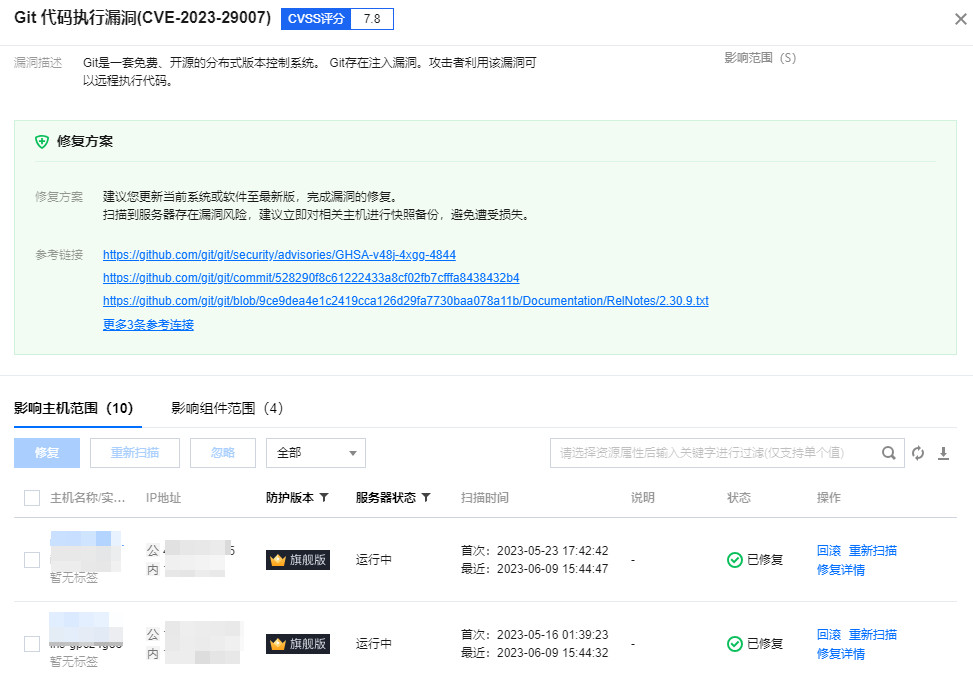Check the second host row checkbox
Viewport: 973px width, 680px height.
tap(32, 644)
